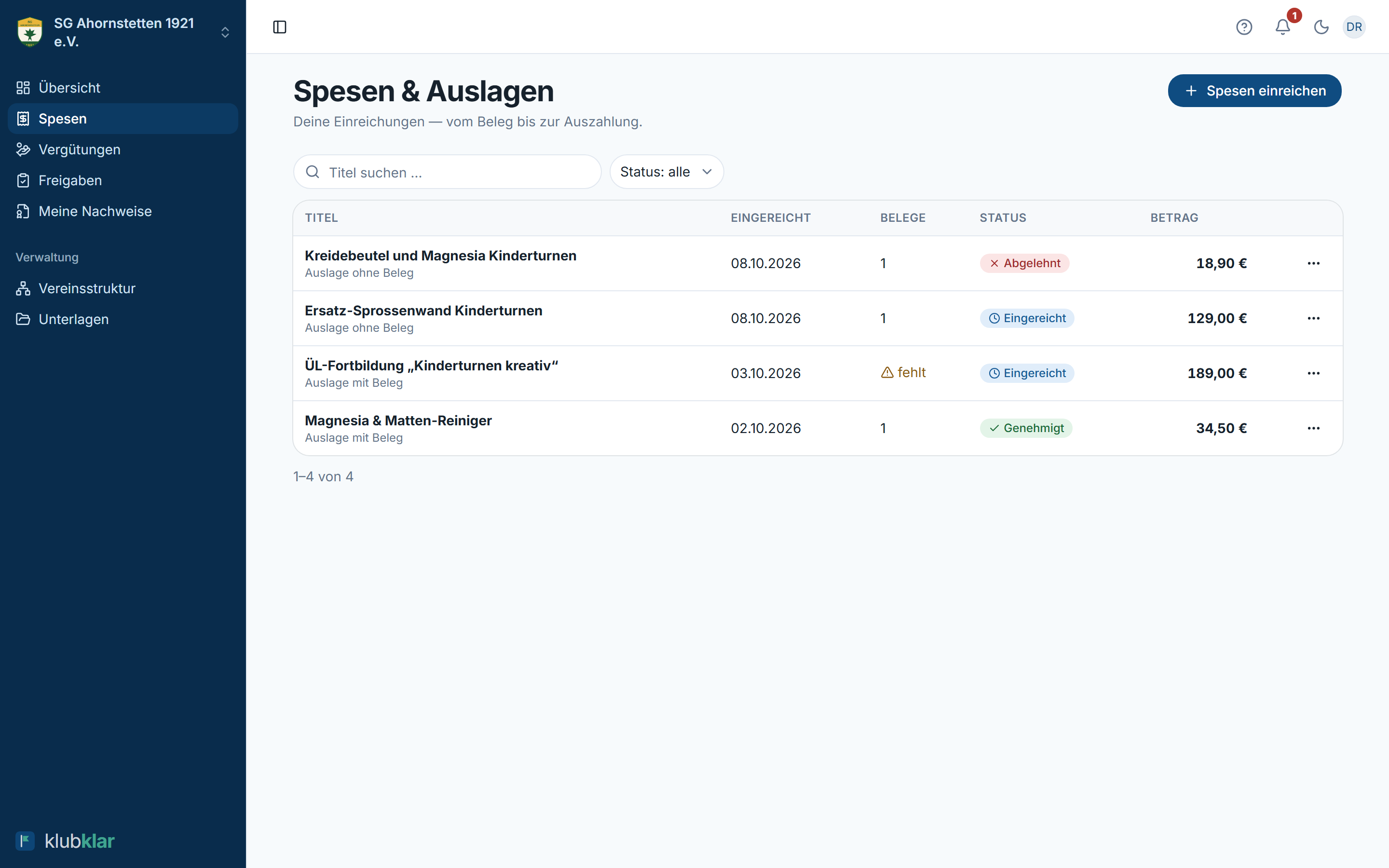The height and width of the screenshot is (868, 1389).
Task: Click the Spesen einreichen button
Action: click(x=1254, y=91)
